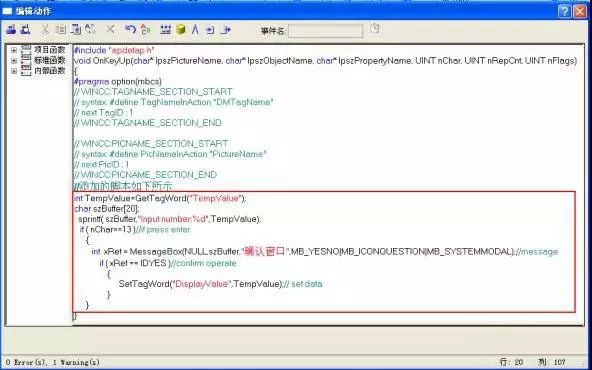This screenshot has width=592, height=370.
Task: Click the export action arrow icon
Action: pyautogui.click(x=225, y=29)
